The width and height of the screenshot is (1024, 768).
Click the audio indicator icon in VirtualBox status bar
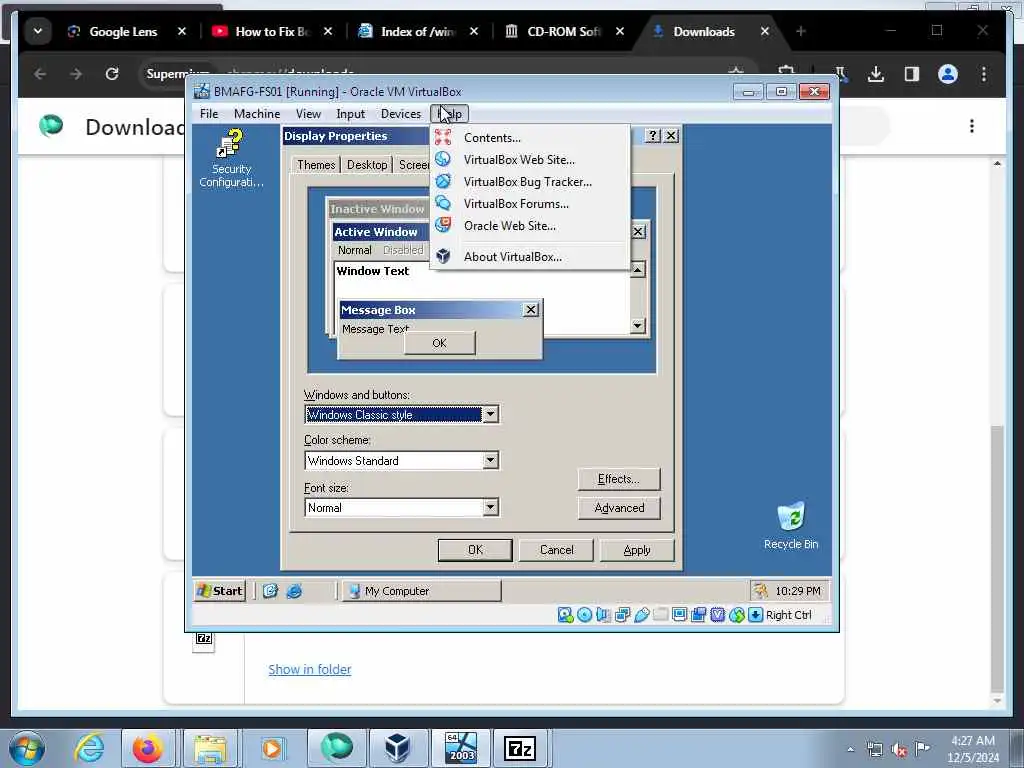[603, 615]
